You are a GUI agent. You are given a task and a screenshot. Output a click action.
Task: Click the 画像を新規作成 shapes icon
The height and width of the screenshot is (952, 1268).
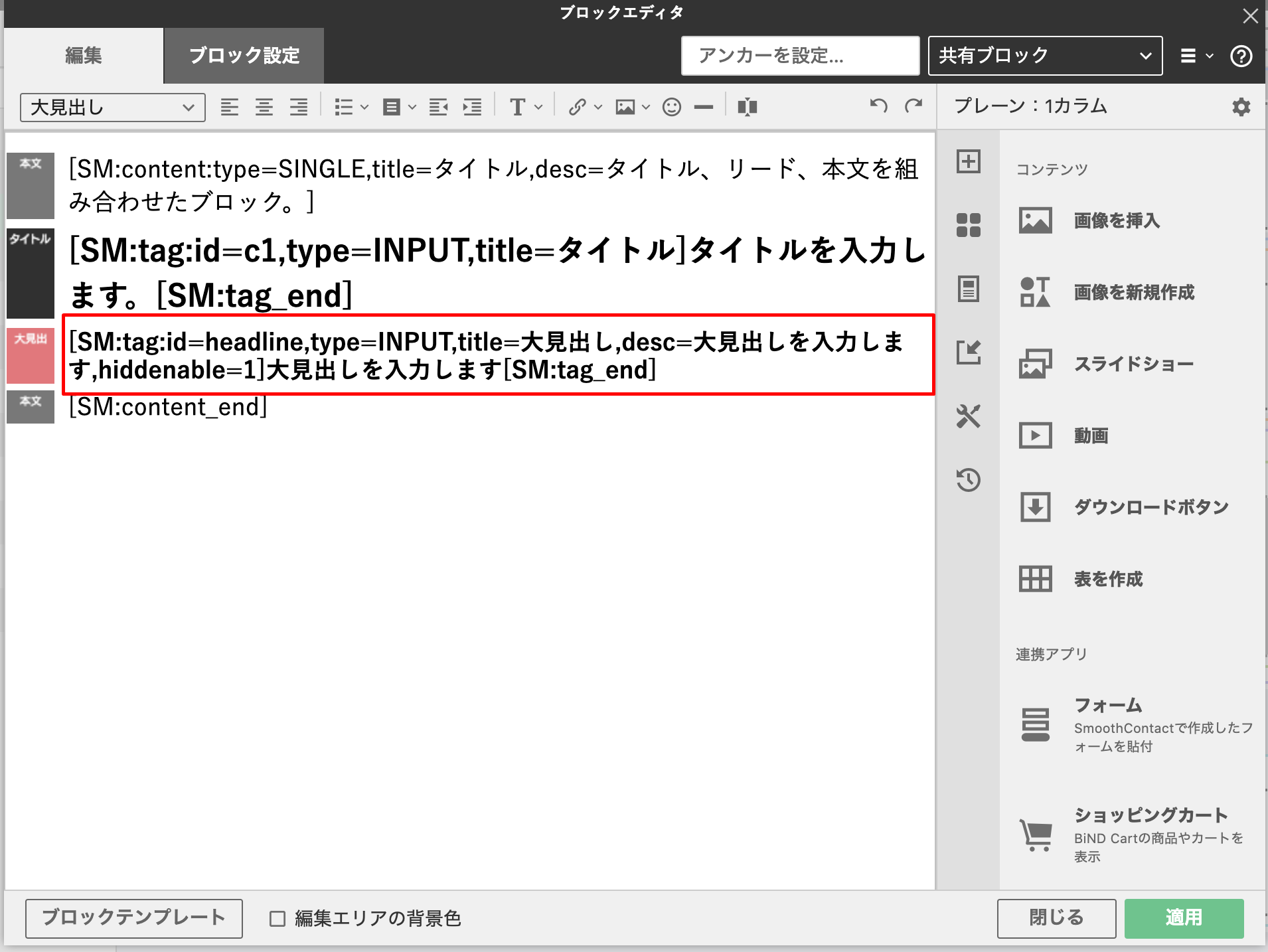(x=1036, y=292)
